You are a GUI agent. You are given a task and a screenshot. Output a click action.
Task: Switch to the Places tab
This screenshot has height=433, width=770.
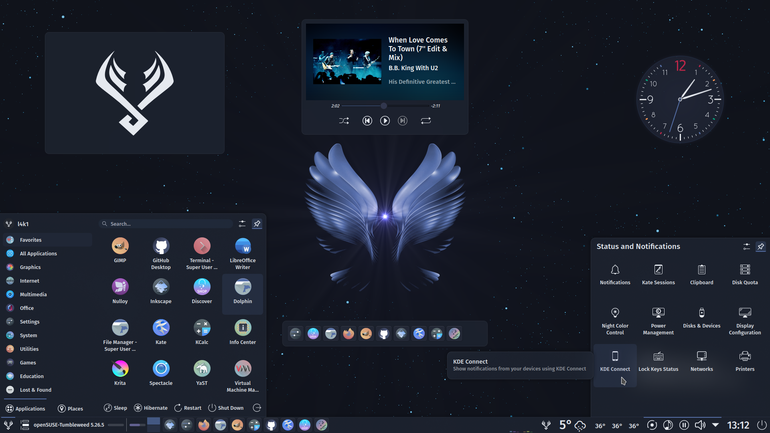[70, 408]
